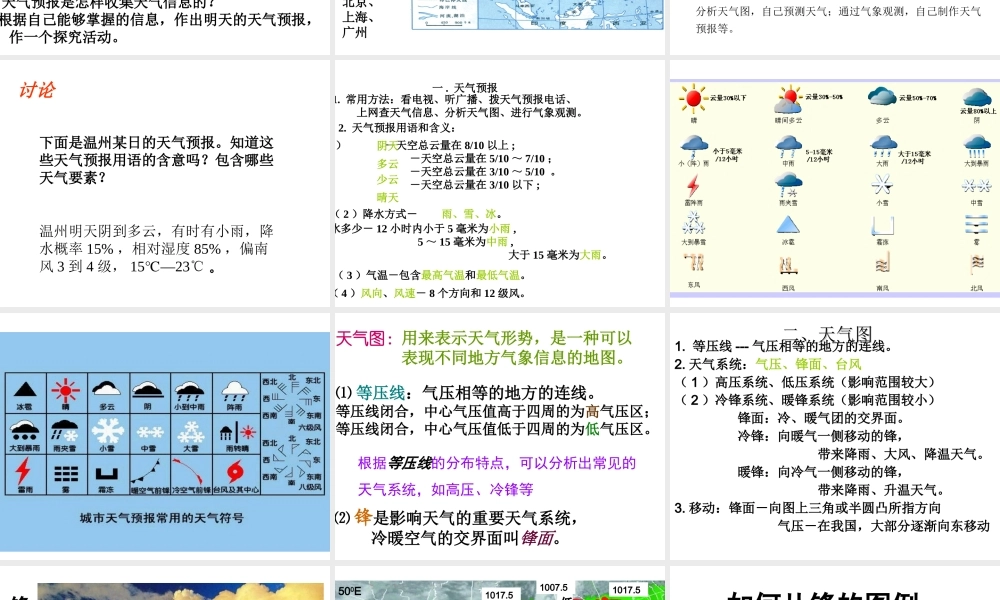Click the 冰雹 triangle in blue symbol chart
This screenshot has width=1000, height=600.
25,389
